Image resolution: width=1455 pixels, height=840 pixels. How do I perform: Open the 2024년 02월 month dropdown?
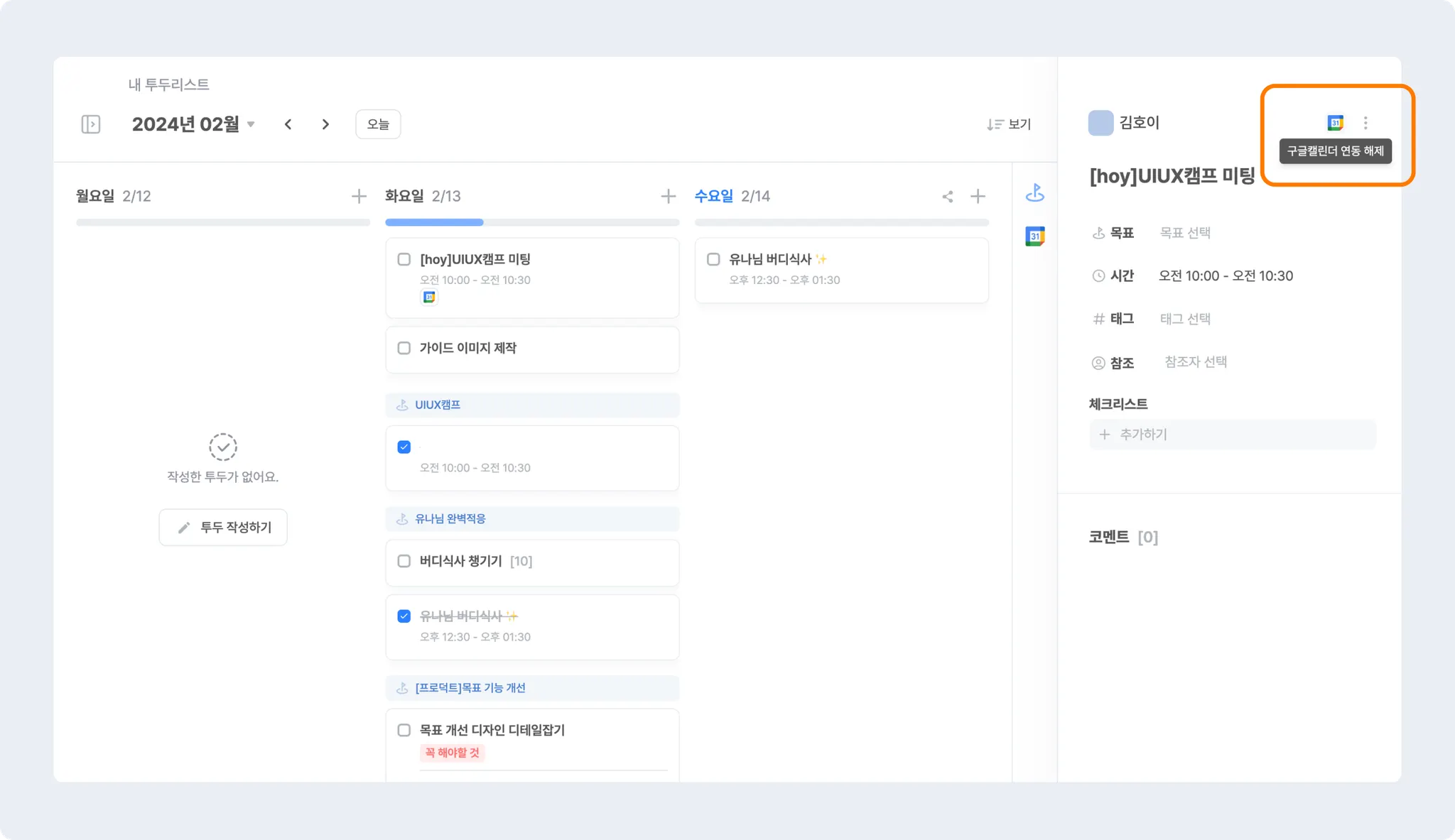click(x=193, y=124)
